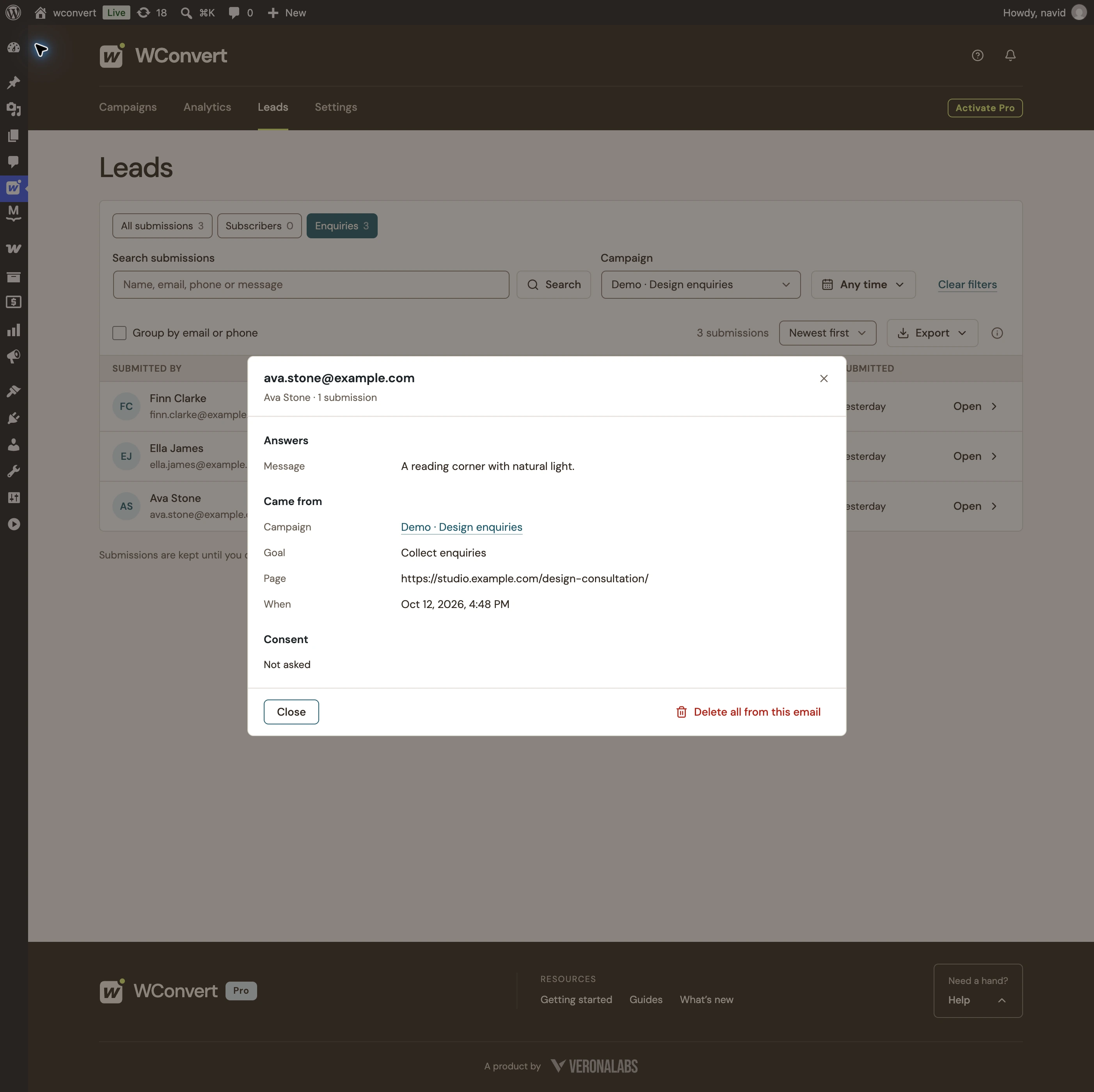The width and height of the screenshot is (1094, 1092).
Task: Open the Settings tab
Action: (336, 107)
